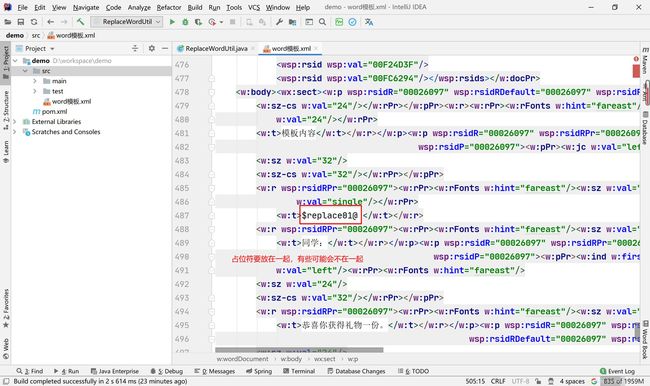650x386 pixels.
Task: Open the File menu
Action: 22,7
